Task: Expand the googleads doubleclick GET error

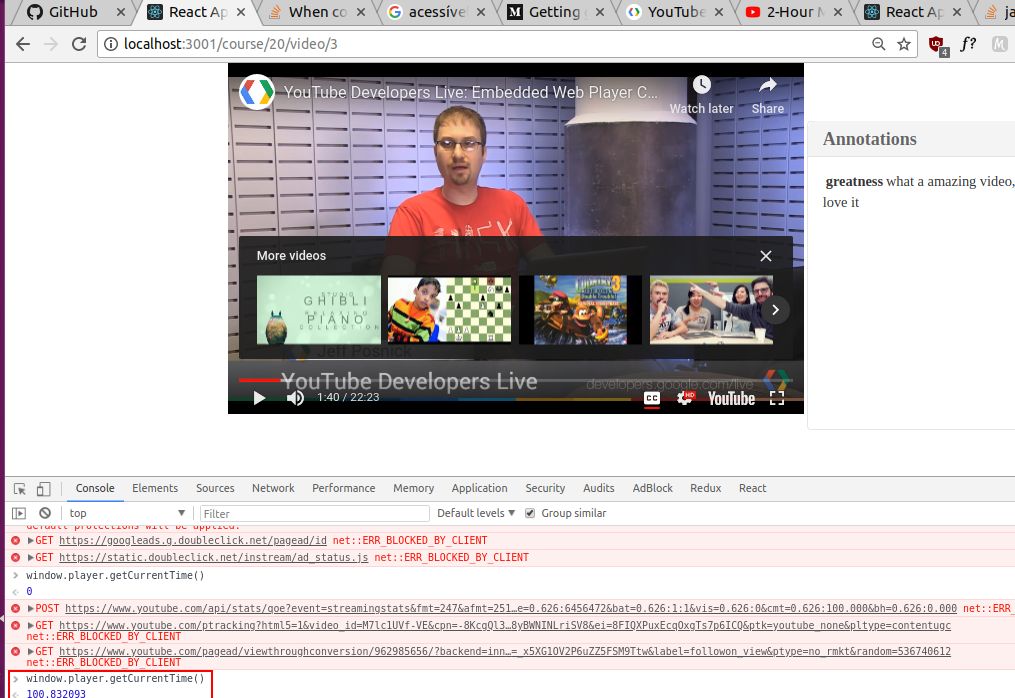Action: point(30,540)
